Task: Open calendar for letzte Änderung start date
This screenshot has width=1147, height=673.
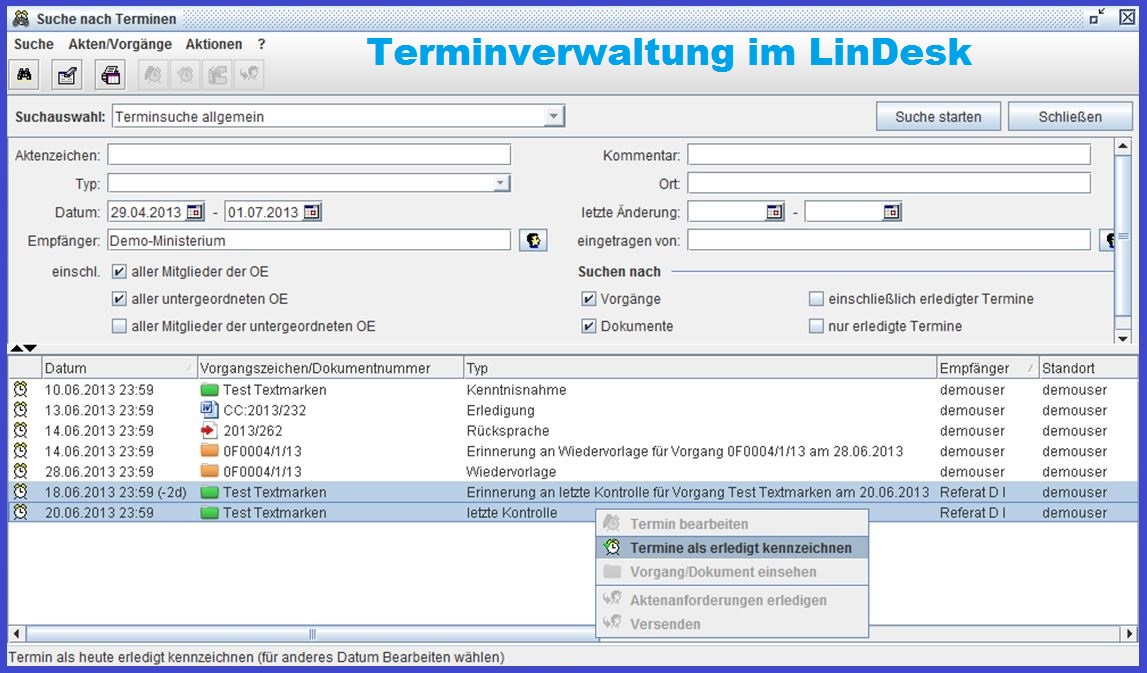Action: (775, 212)
